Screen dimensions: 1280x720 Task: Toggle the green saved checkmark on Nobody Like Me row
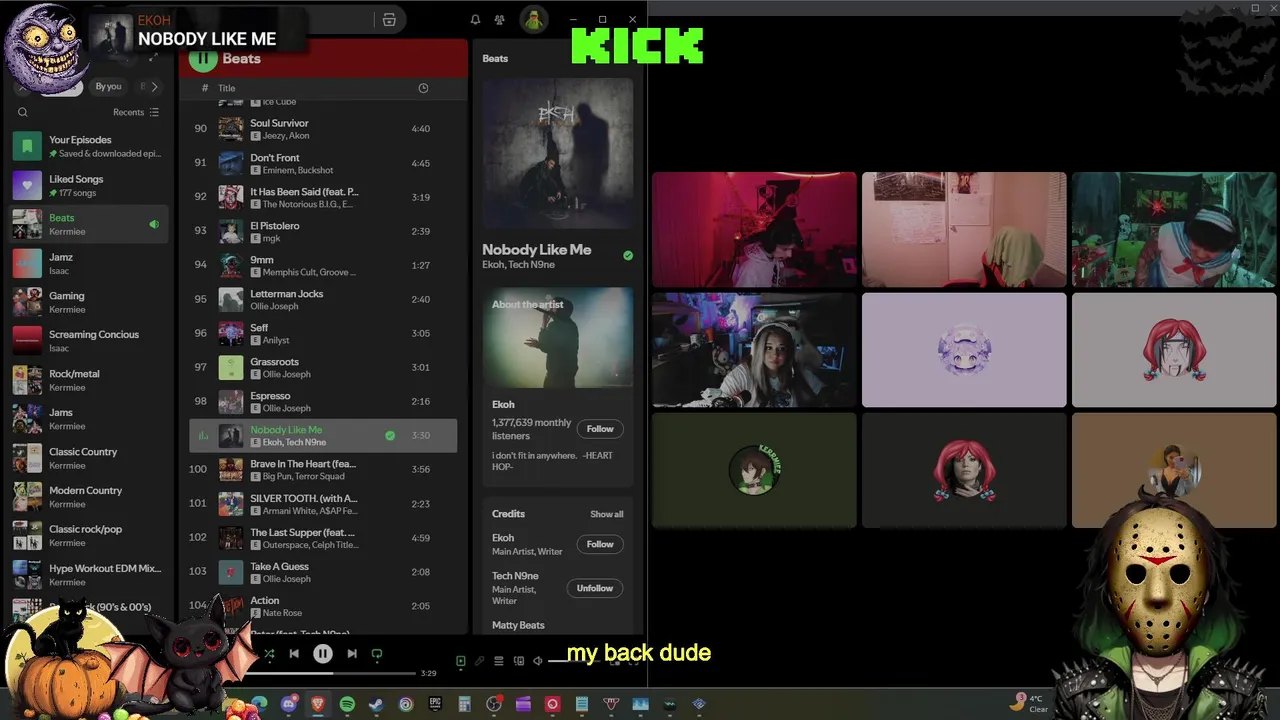coord(390,436)
